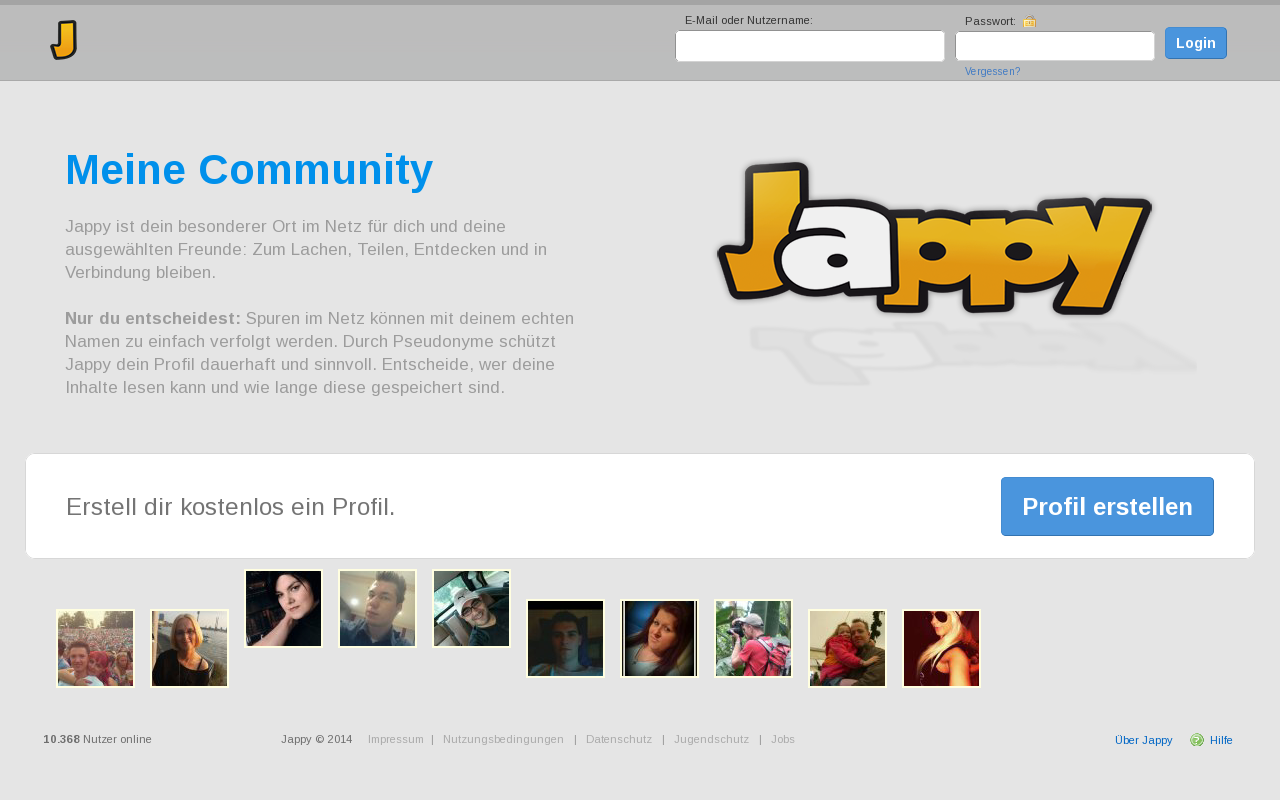Image resolution: width=1280 pixels, height=800 pixels.
Task: Open the Vergessen? password link
Action: [993, 72]
